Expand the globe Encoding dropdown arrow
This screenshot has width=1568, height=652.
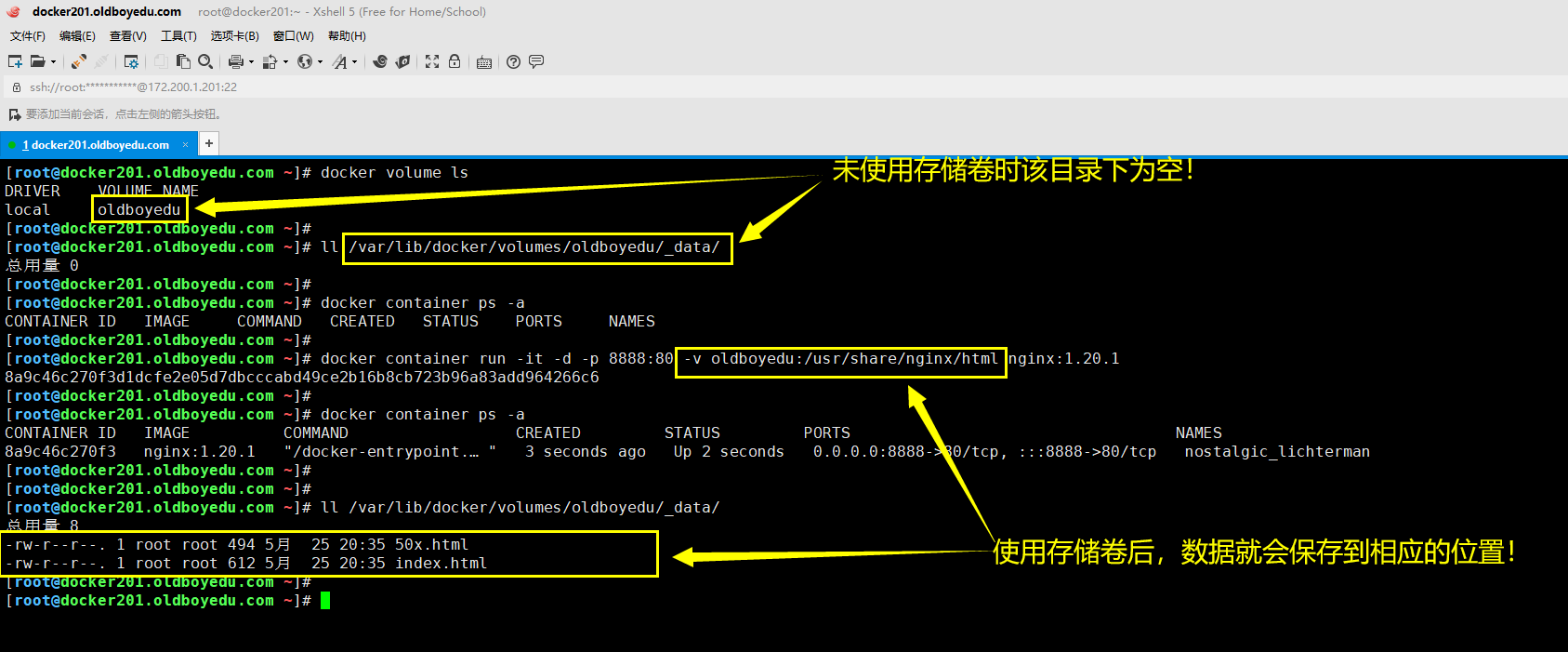(x=320, y=62)
